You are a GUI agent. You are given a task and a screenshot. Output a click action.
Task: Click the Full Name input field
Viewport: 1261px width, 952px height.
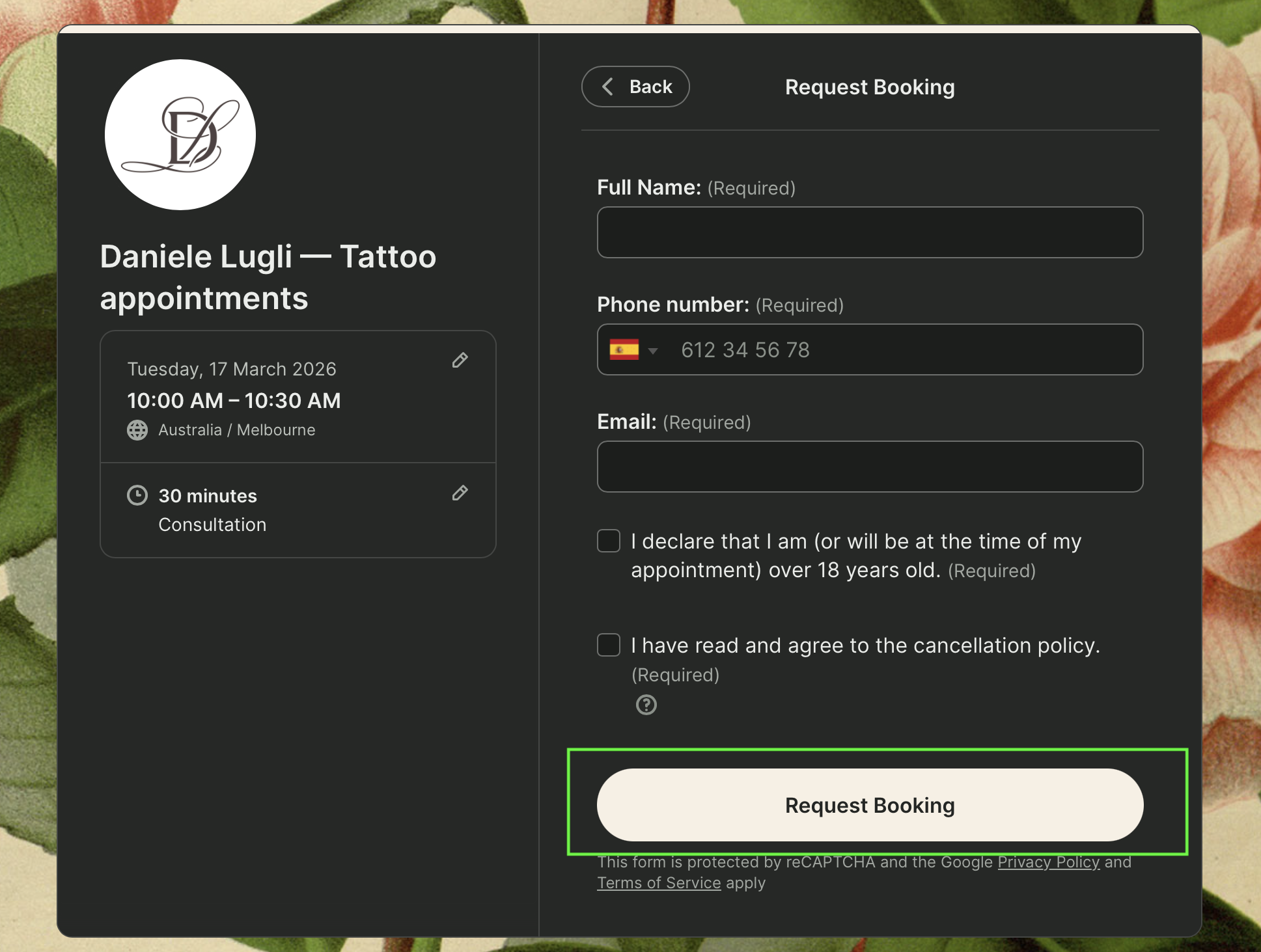click(870, 232)
